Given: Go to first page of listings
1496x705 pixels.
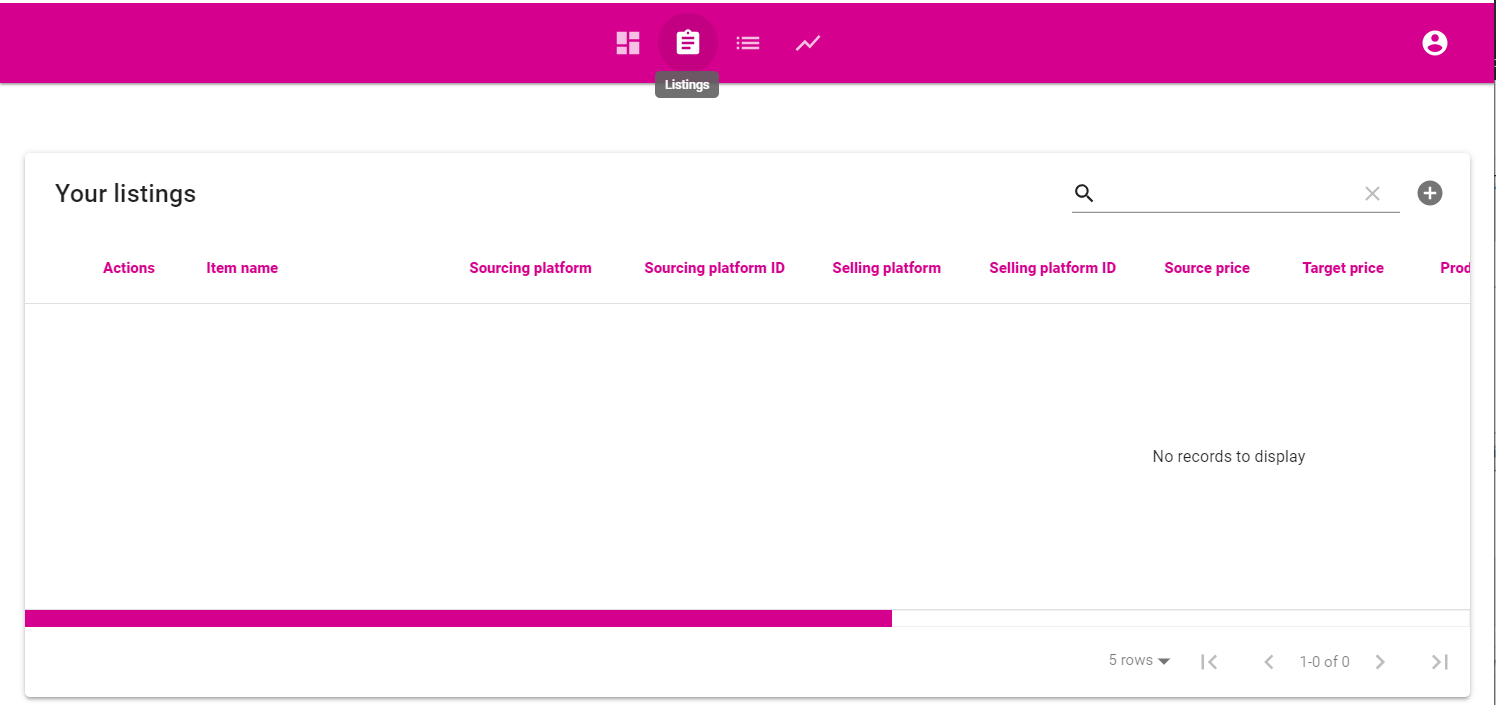Looking at the screenshot, I should tap(1209, 662).
